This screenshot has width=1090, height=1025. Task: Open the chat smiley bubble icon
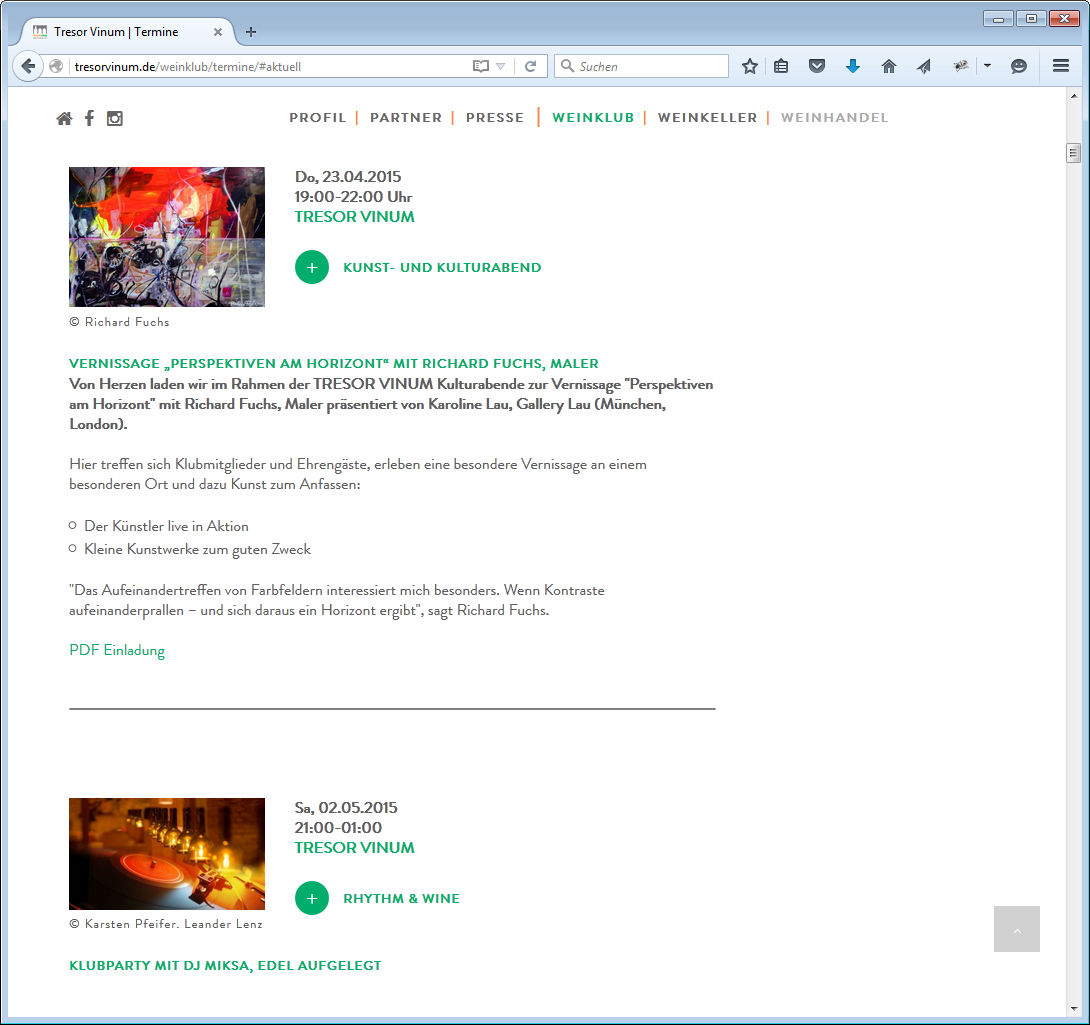(1018, 66)
